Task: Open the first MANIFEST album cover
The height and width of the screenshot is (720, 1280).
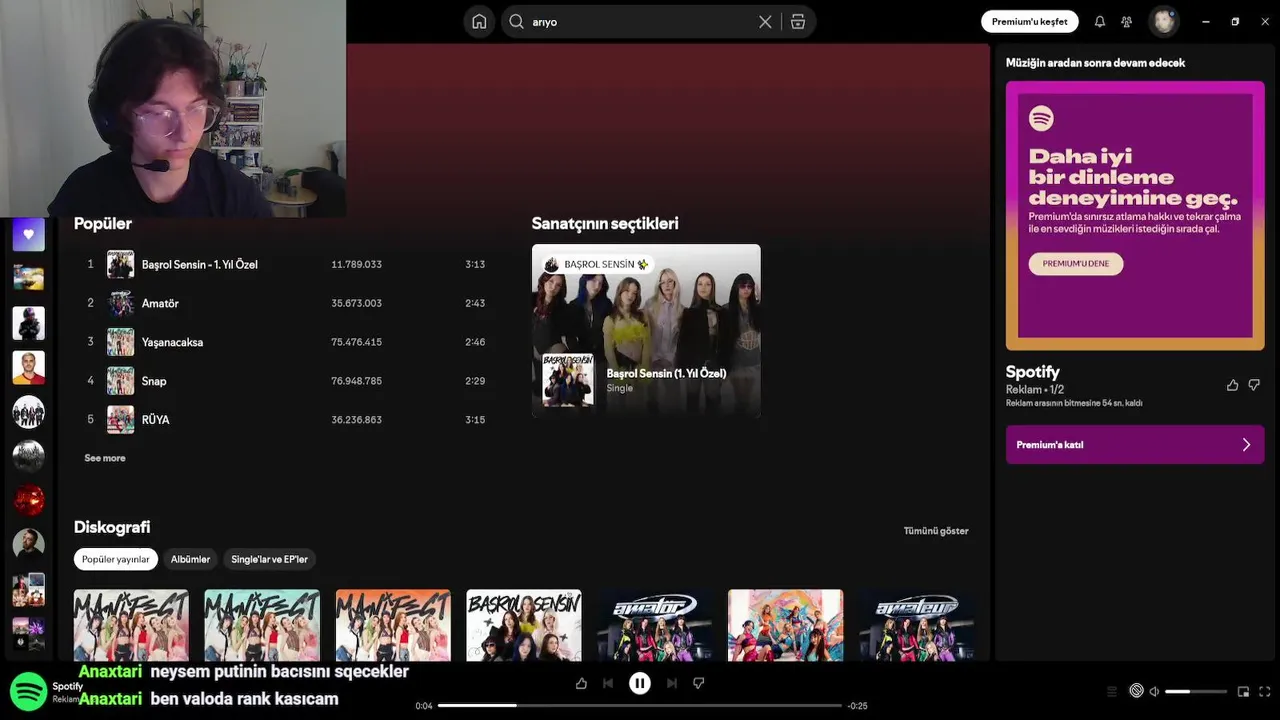Action: coord(131,625)
